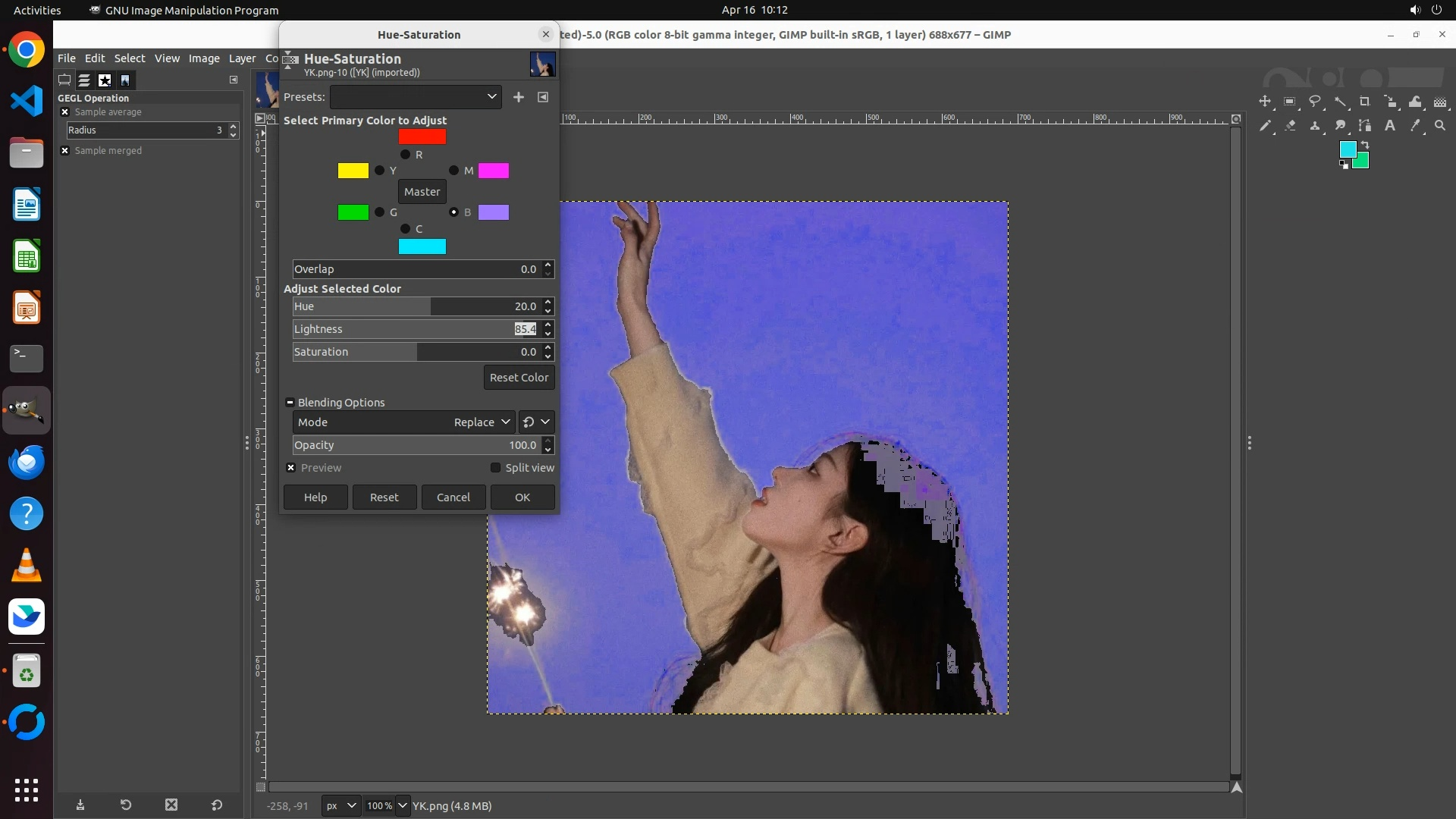This screenshot has height=819, width=1456.
Task: Select the Text tool
Action: tap(1390, 126)
